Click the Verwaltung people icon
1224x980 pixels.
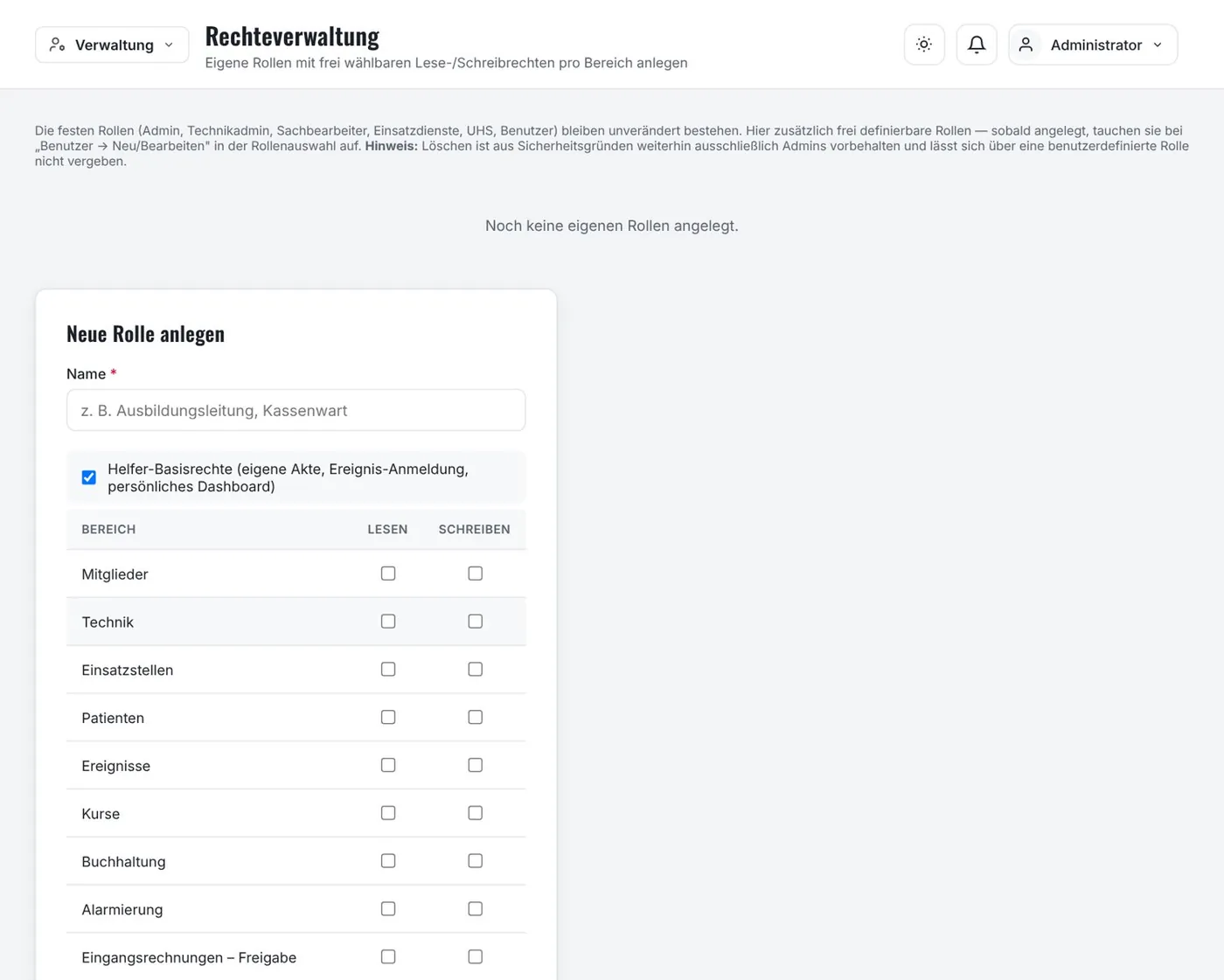point(57,45)
